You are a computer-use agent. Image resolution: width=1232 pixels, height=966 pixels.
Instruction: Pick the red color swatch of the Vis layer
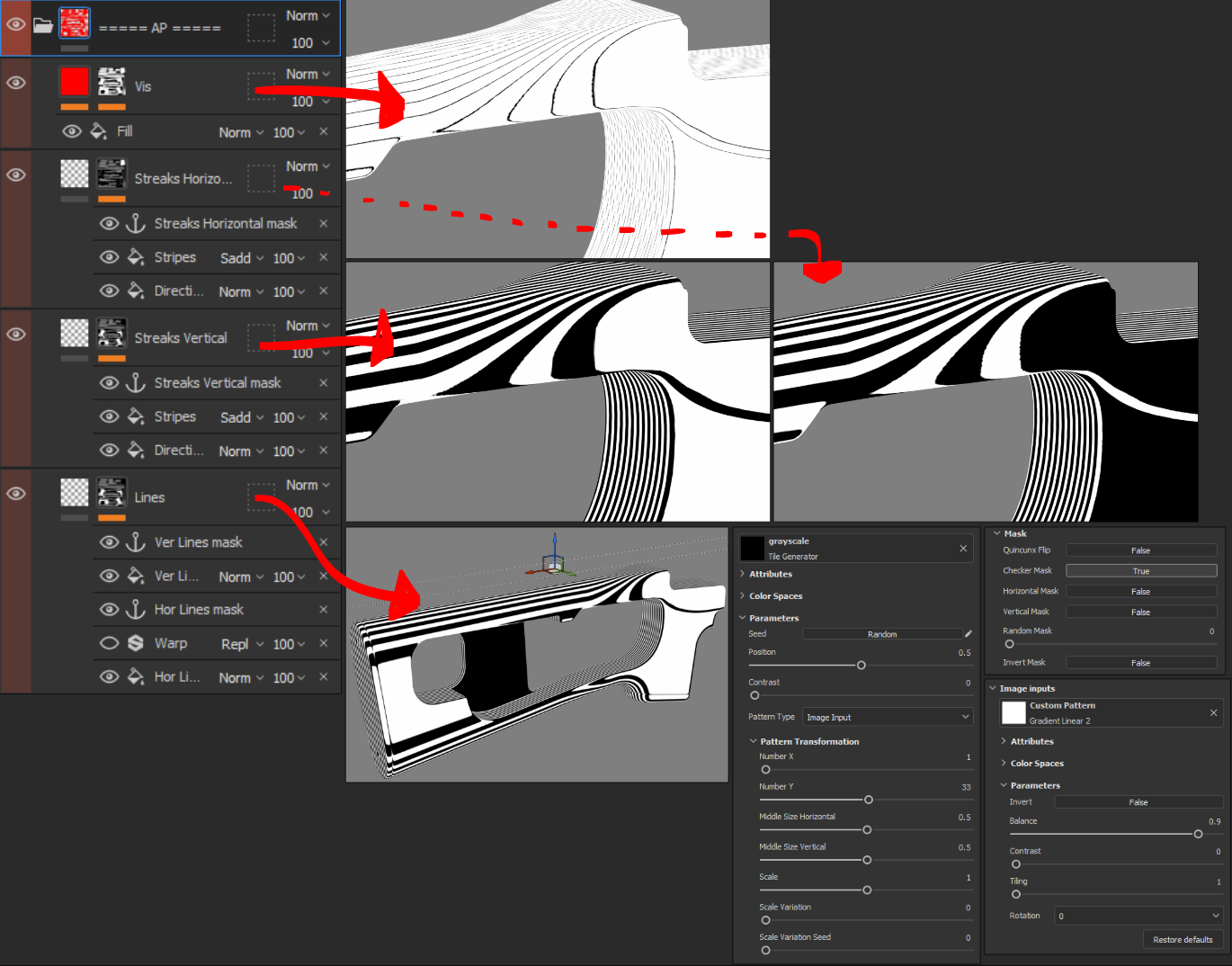point(75,82)
